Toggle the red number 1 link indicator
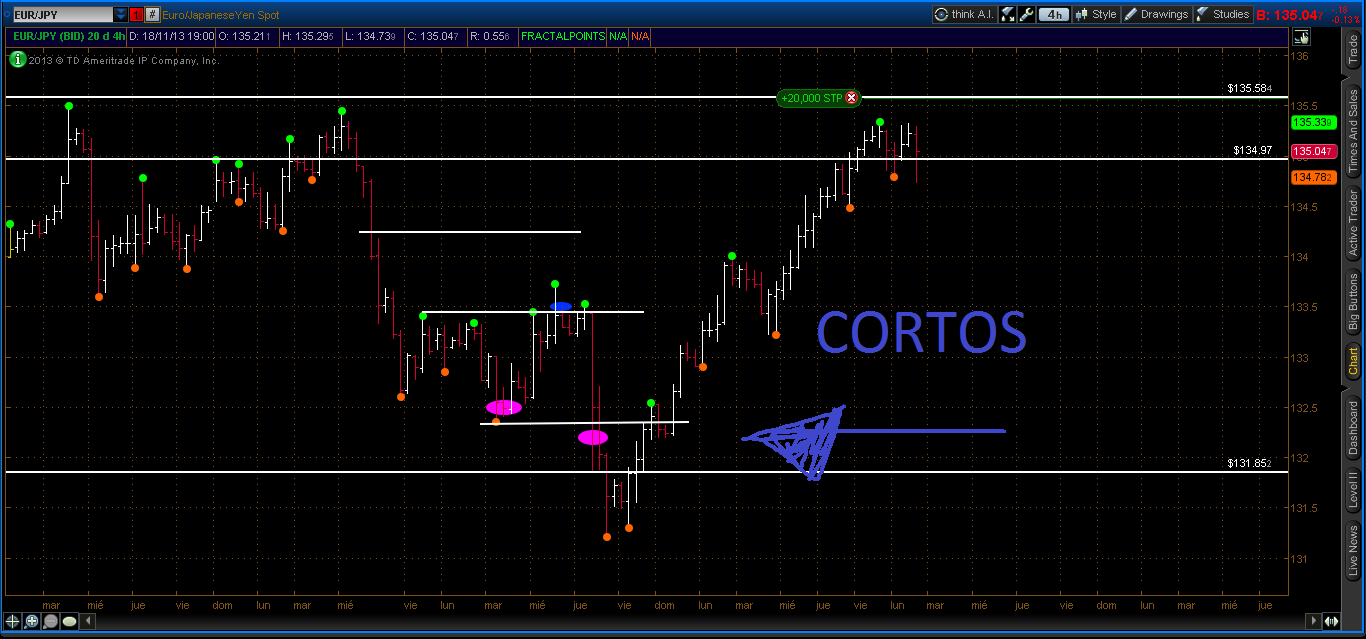The width and height of the screenshot is (1366, 639). pos(135,14)
